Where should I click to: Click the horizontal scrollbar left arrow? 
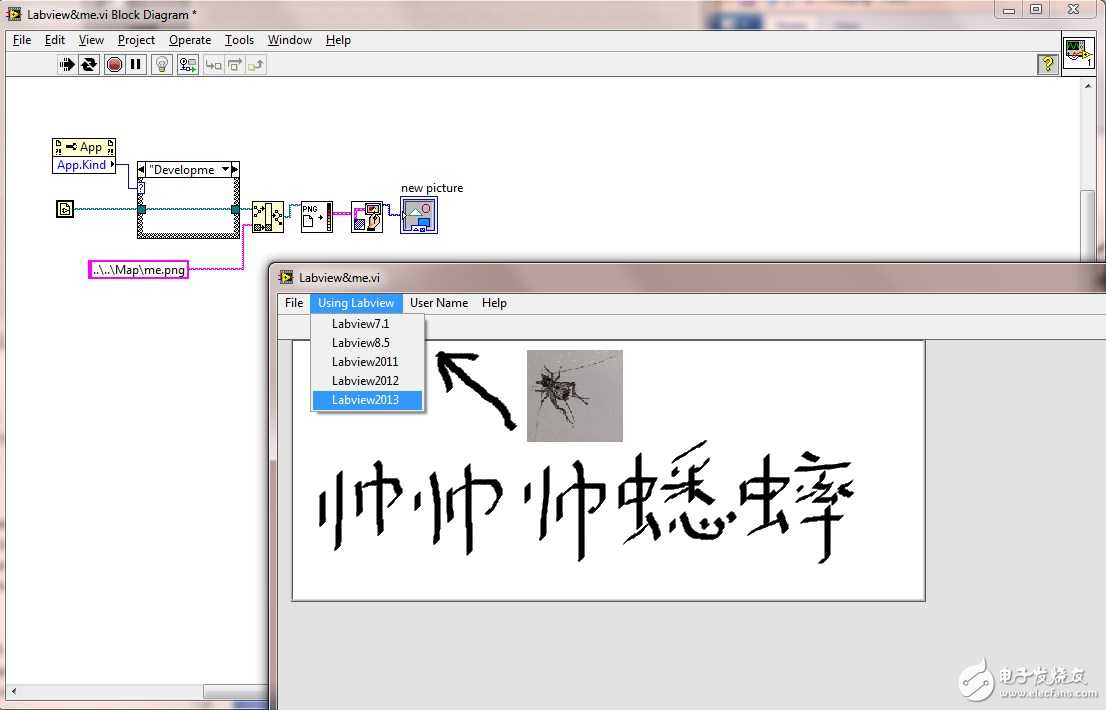pyautogui.click(x=13, y=691)
